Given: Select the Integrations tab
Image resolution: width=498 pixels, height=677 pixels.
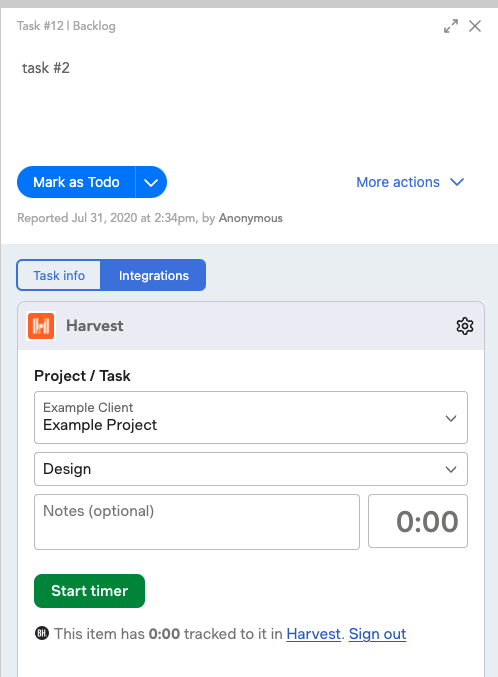Looking at the screenshot, I should coord(153,275).
